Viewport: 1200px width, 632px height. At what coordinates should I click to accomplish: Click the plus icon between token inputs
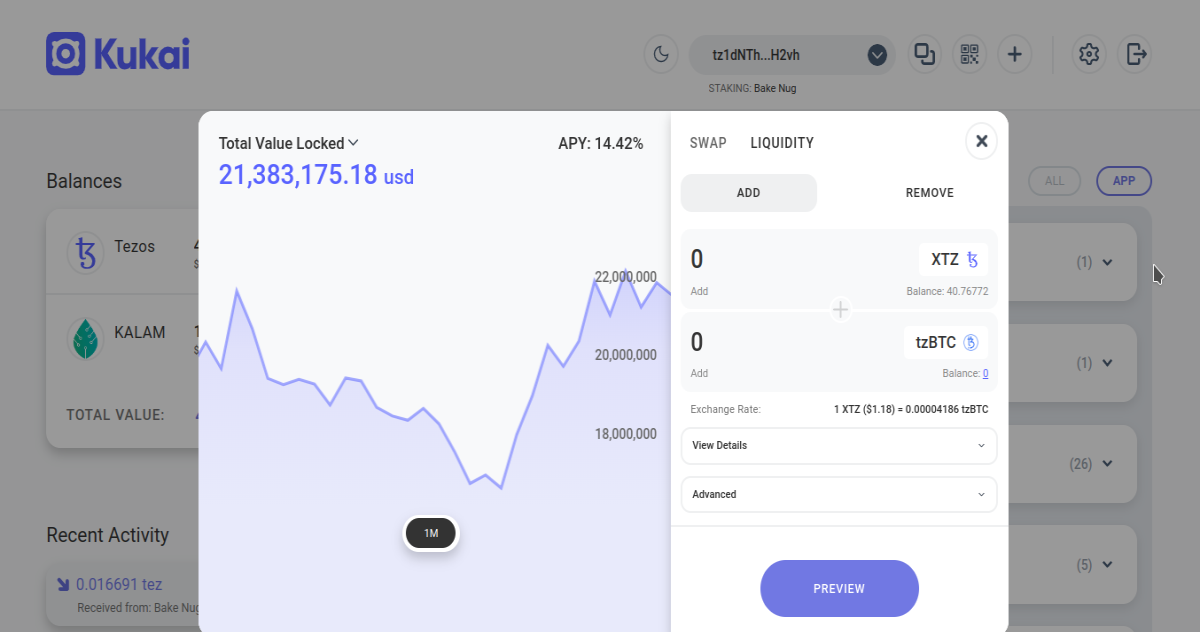(x=840, y=310)
